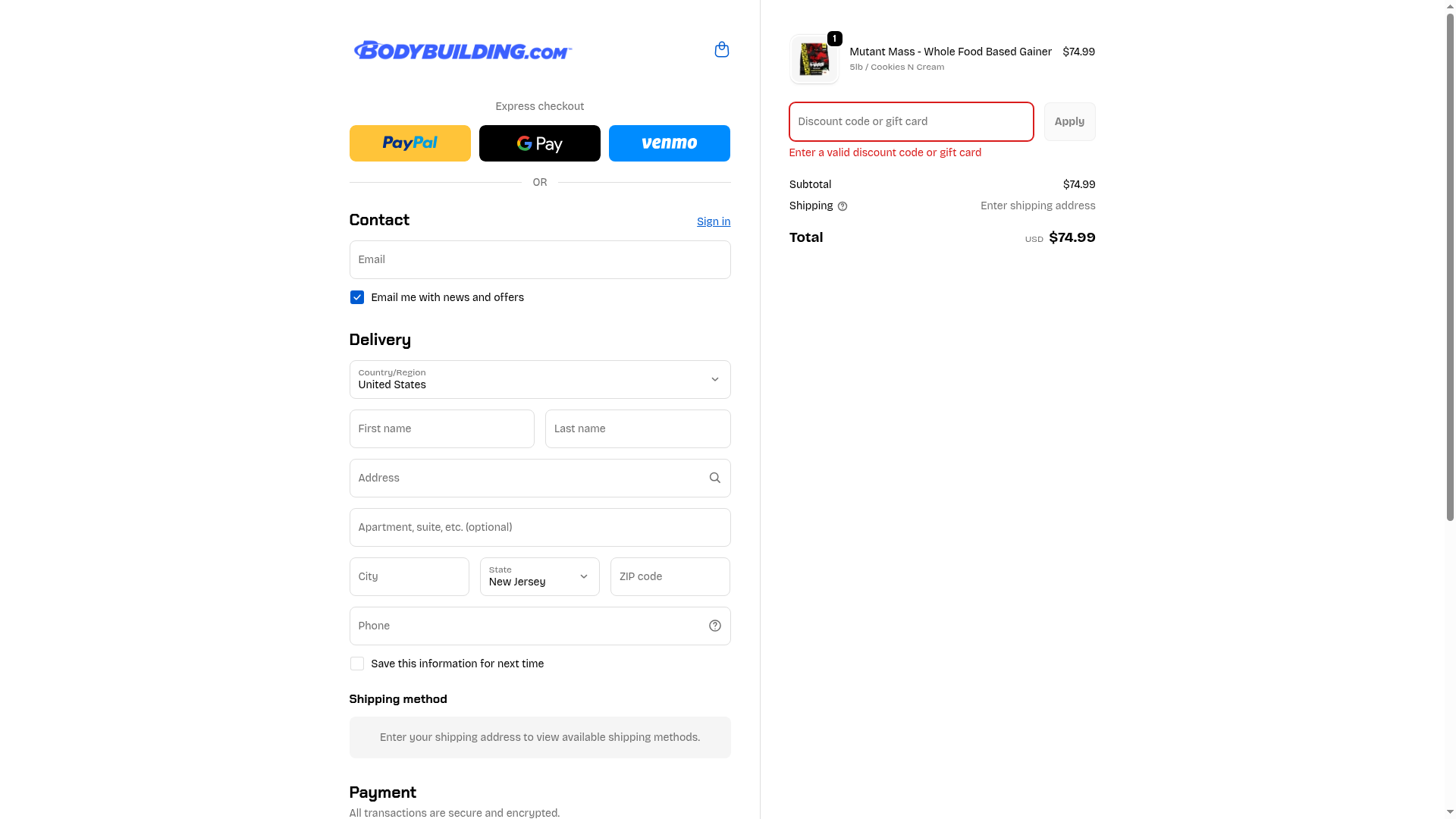Image resolution: width=1456 pixels, height=819 pixels.
Task: Expand the State dropdown showing New Jersey
Action: coord(539,576)
